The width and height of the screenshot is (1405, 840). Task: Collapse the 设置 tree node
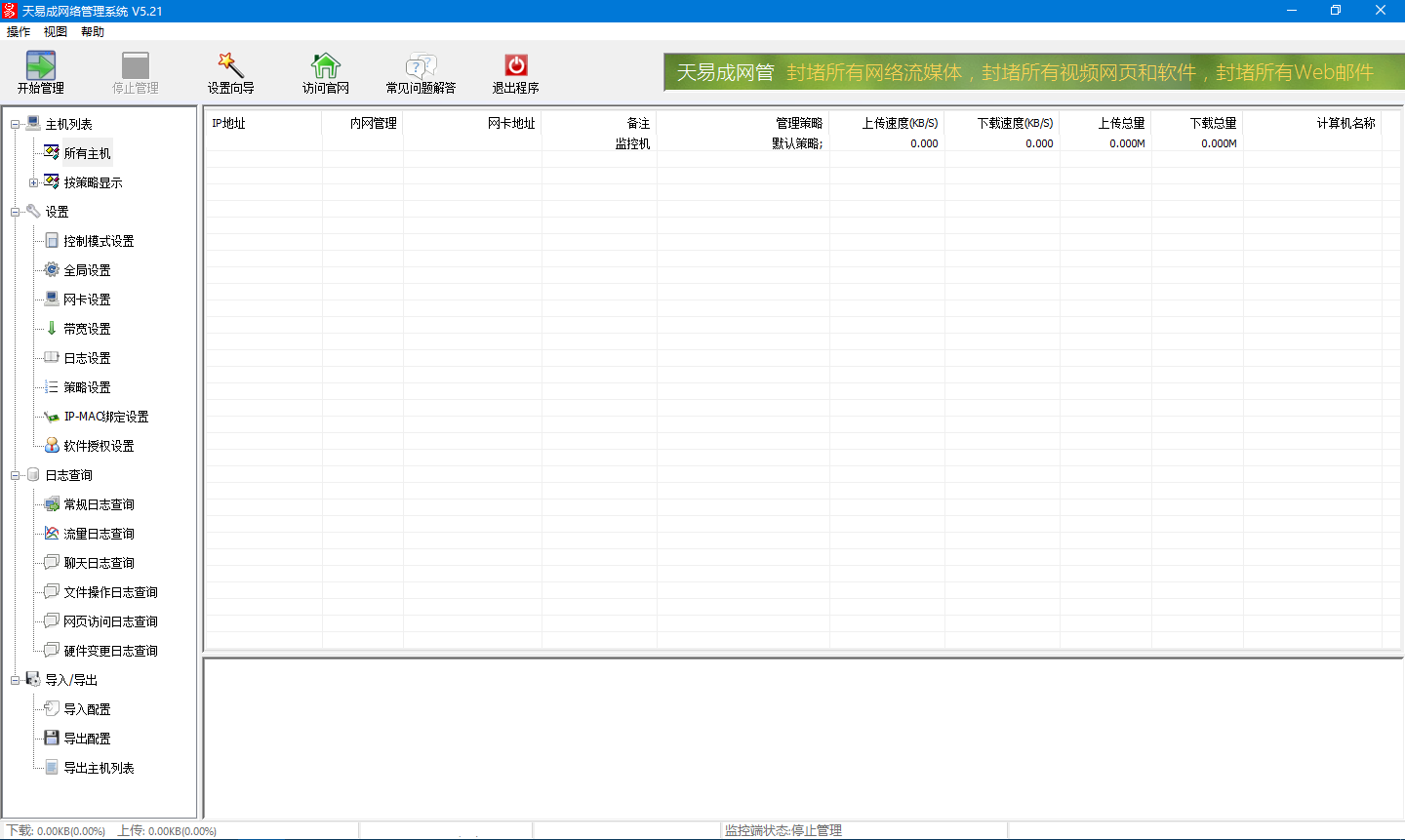(16, 212)
